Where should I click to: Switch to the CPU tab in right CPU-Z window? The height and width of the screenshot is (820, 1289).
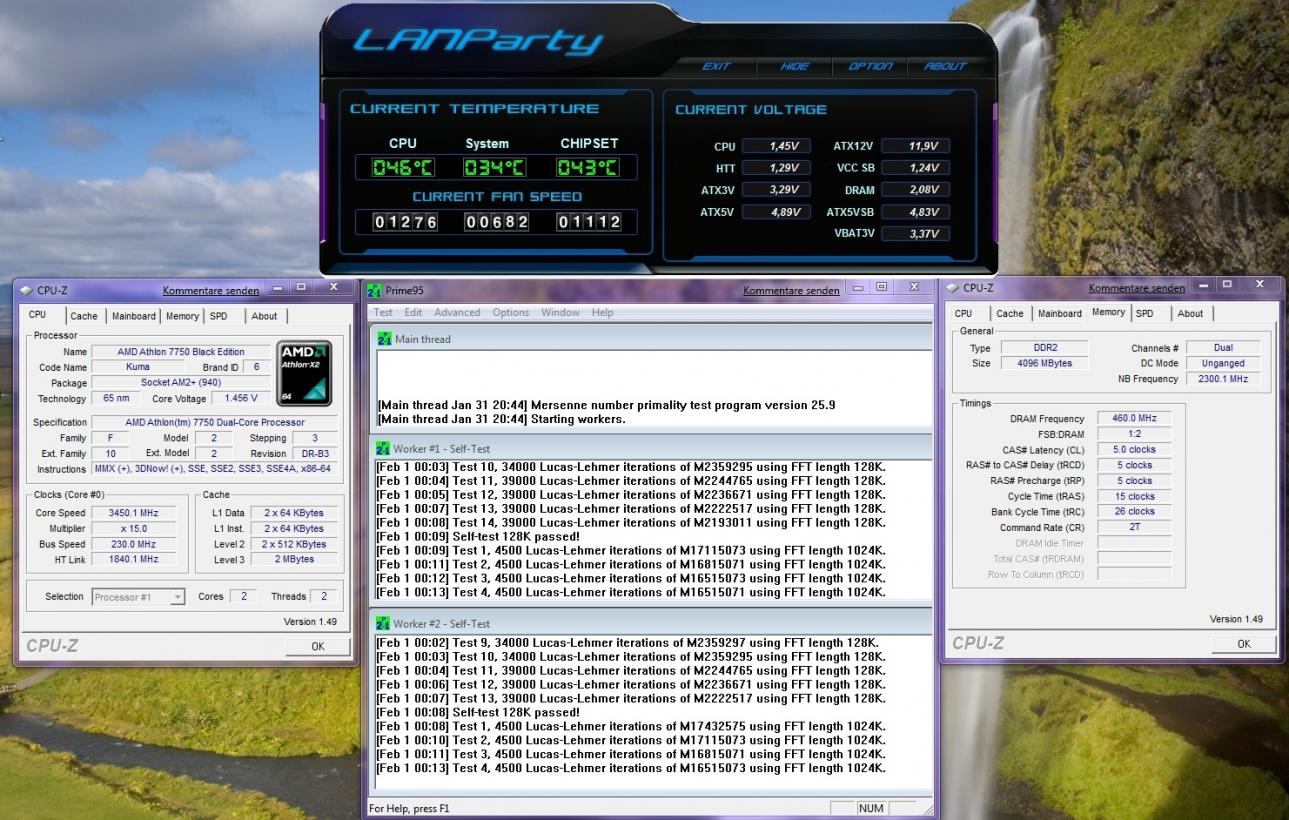[x=963, y=313]
